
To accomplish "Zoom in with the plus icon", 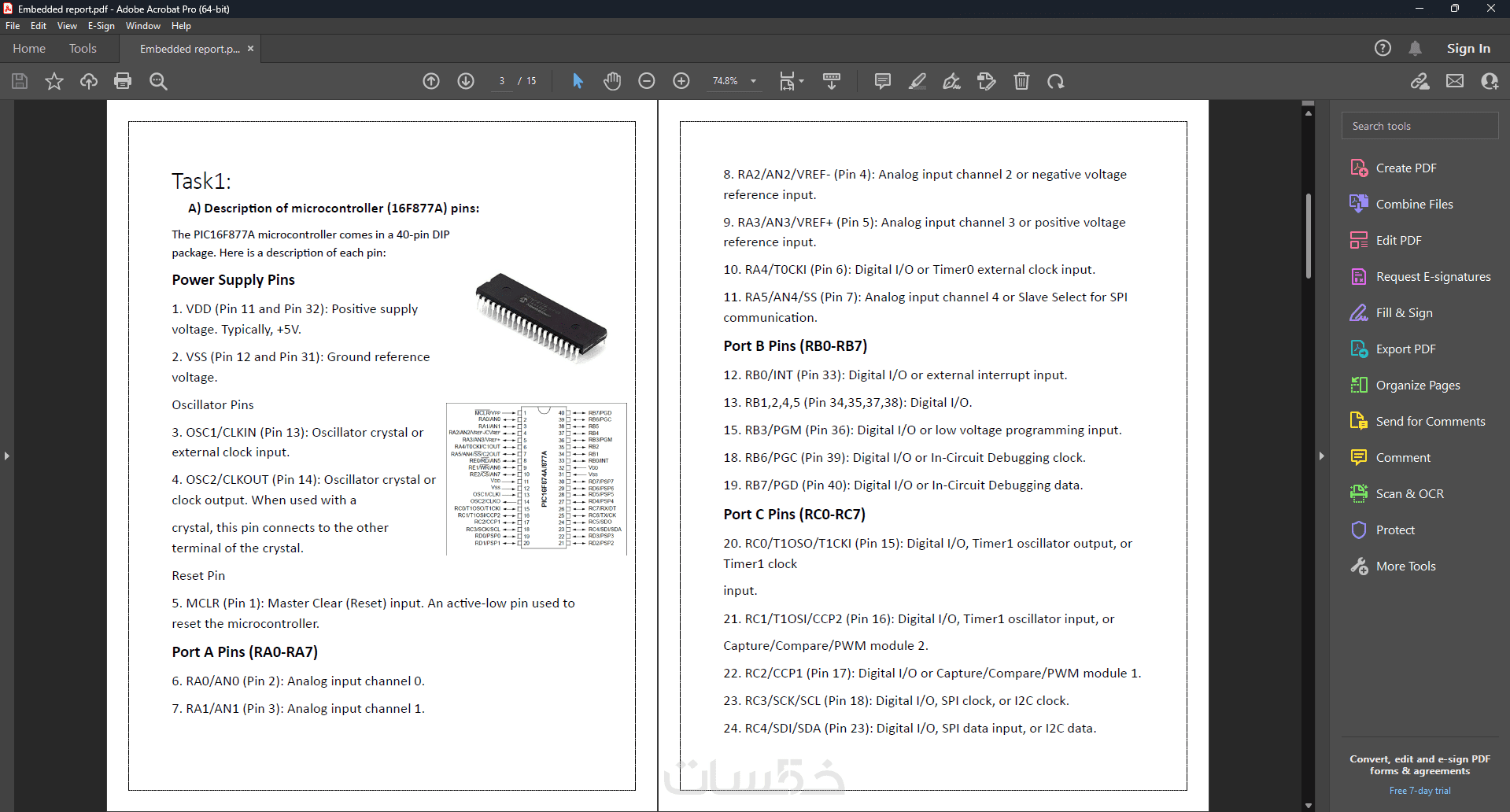I will click(681, 81).
